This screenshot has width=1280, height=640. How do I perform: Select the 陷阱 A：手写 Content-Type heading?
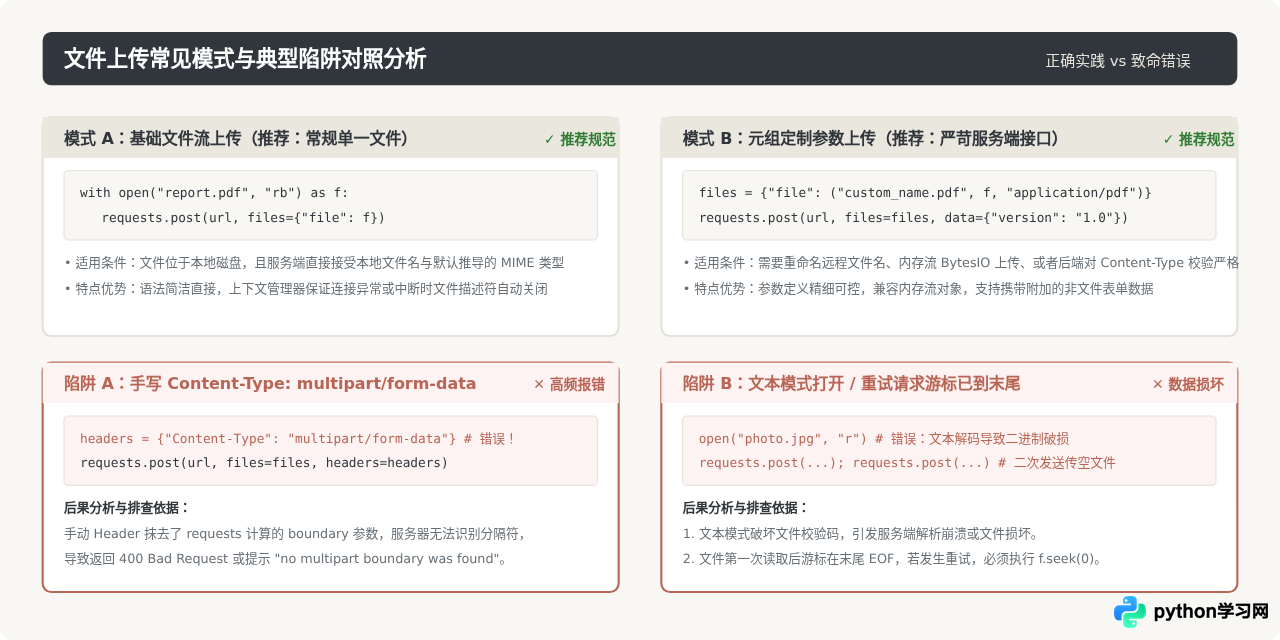(x=270, y=383)
